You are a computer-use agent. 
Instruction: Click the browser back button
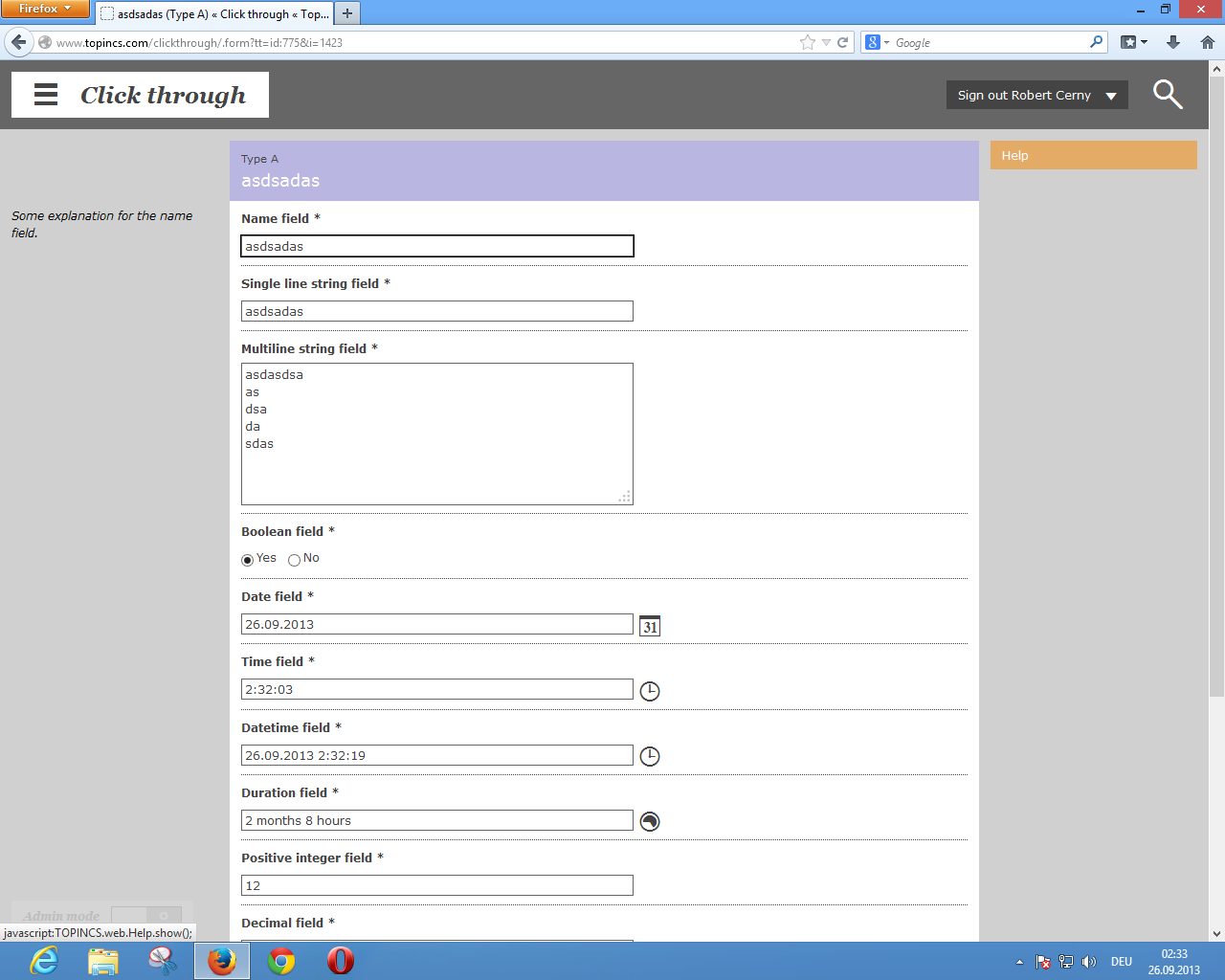pyautogui.click(x=19, y=42)
